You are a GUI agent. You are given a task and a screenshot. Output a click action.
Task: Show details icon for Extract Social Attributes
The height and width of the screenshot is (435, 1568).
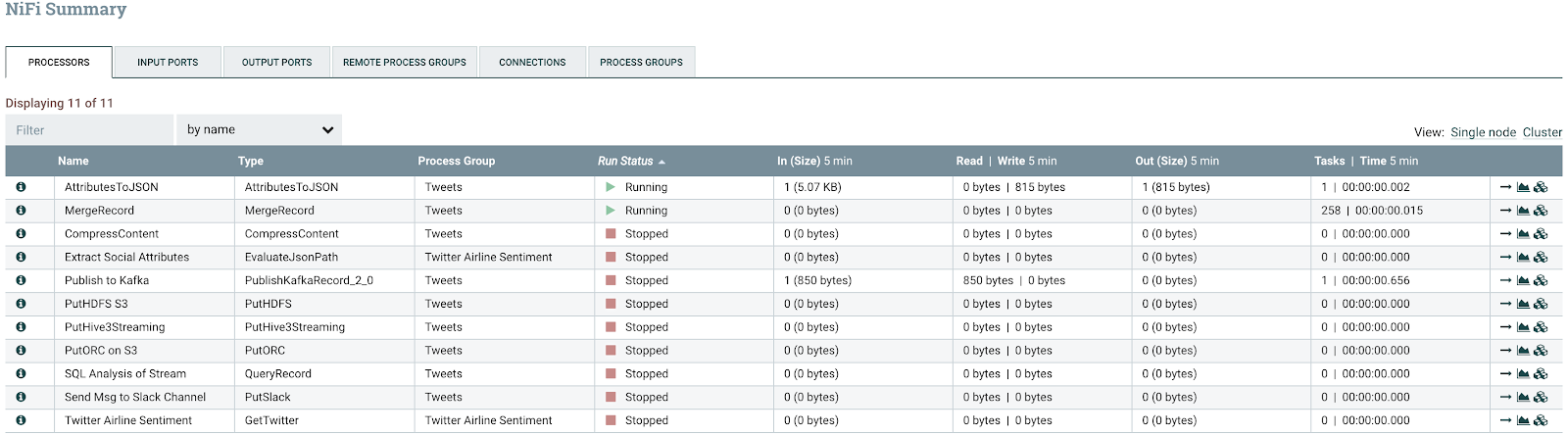coord(21,257)
